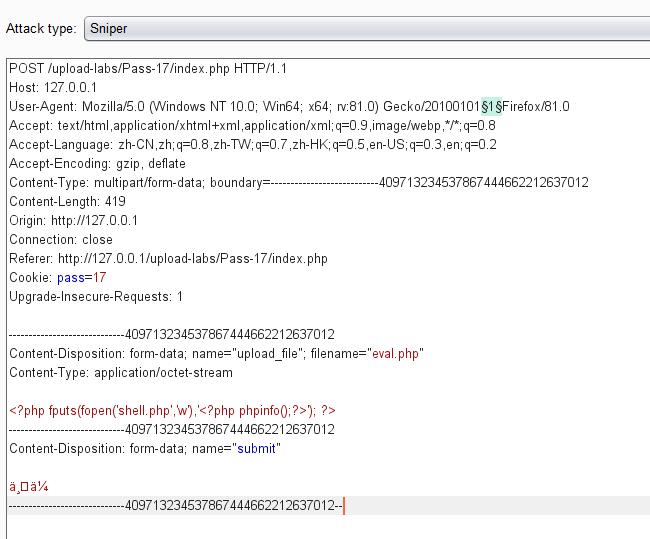Click the application/octet-stream Content-Type line
650x539 pixels.
click(120, 373)
